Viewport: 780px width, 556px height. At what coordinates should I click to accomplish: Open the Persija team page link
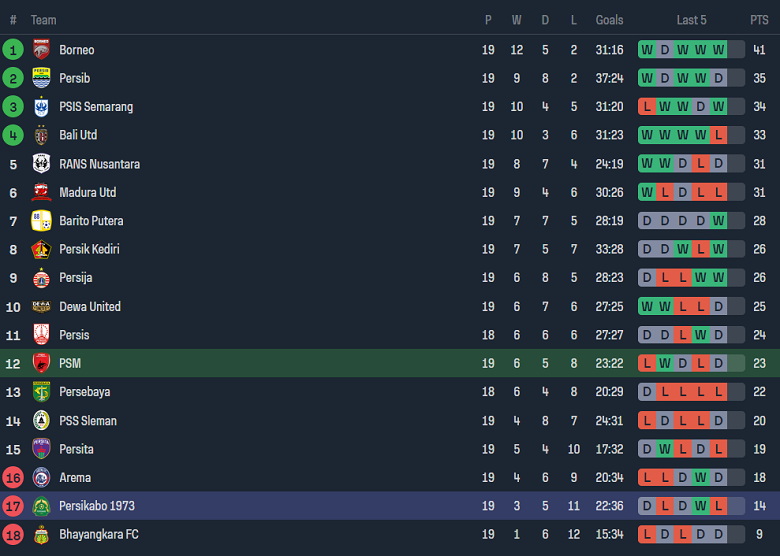75,278
